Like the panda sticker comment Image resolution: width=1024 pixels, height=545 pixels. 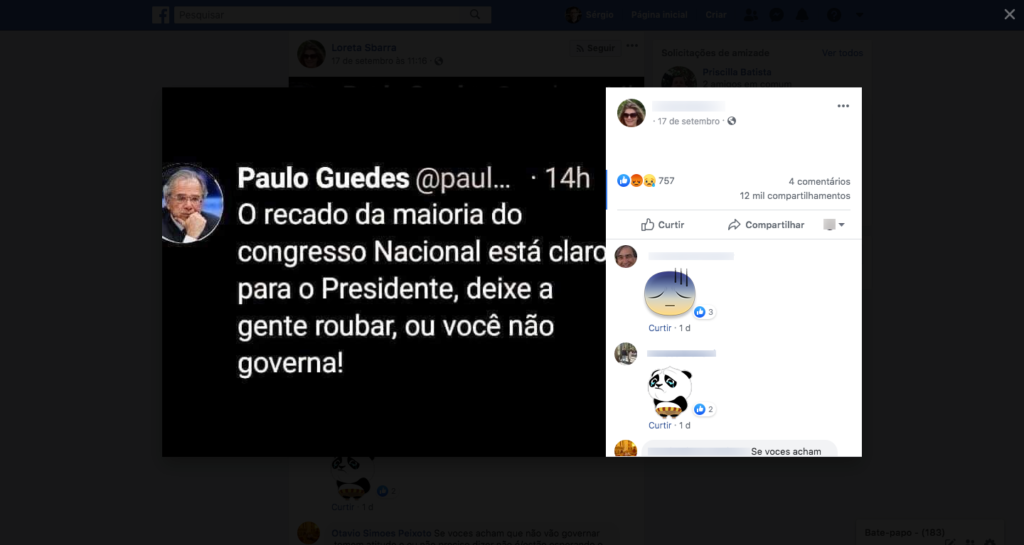[x=660, y=426]
